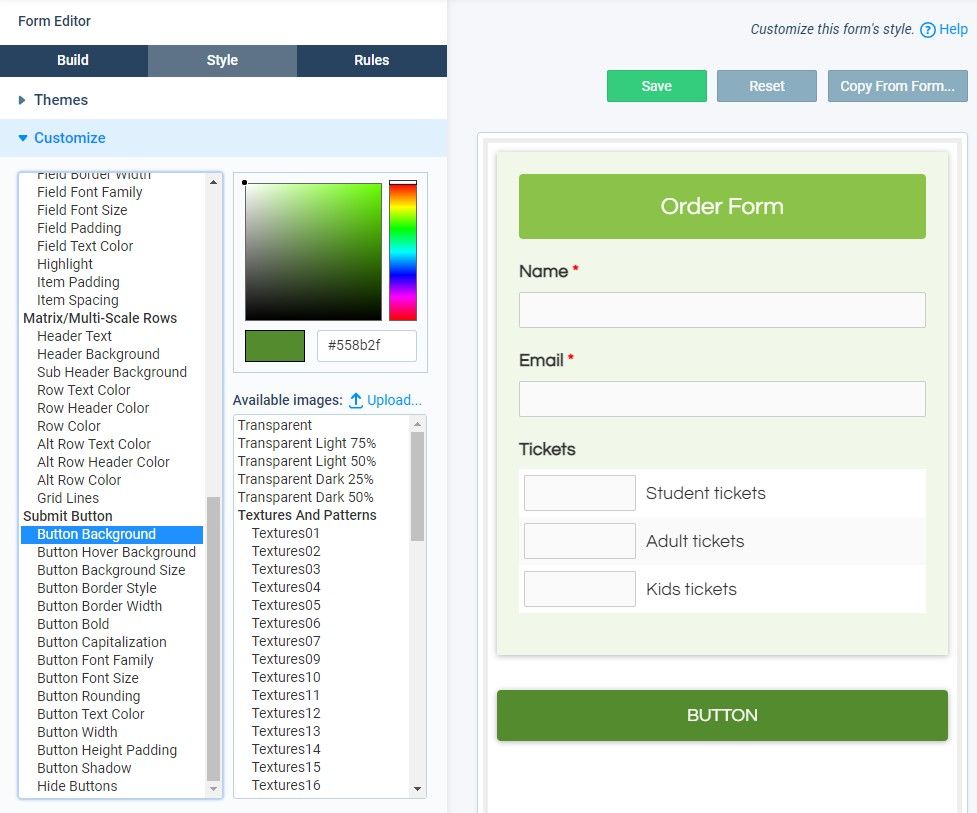Click the images list scroll down arrow
This screenshot has width=977, height=813.
tap(417, 789)
